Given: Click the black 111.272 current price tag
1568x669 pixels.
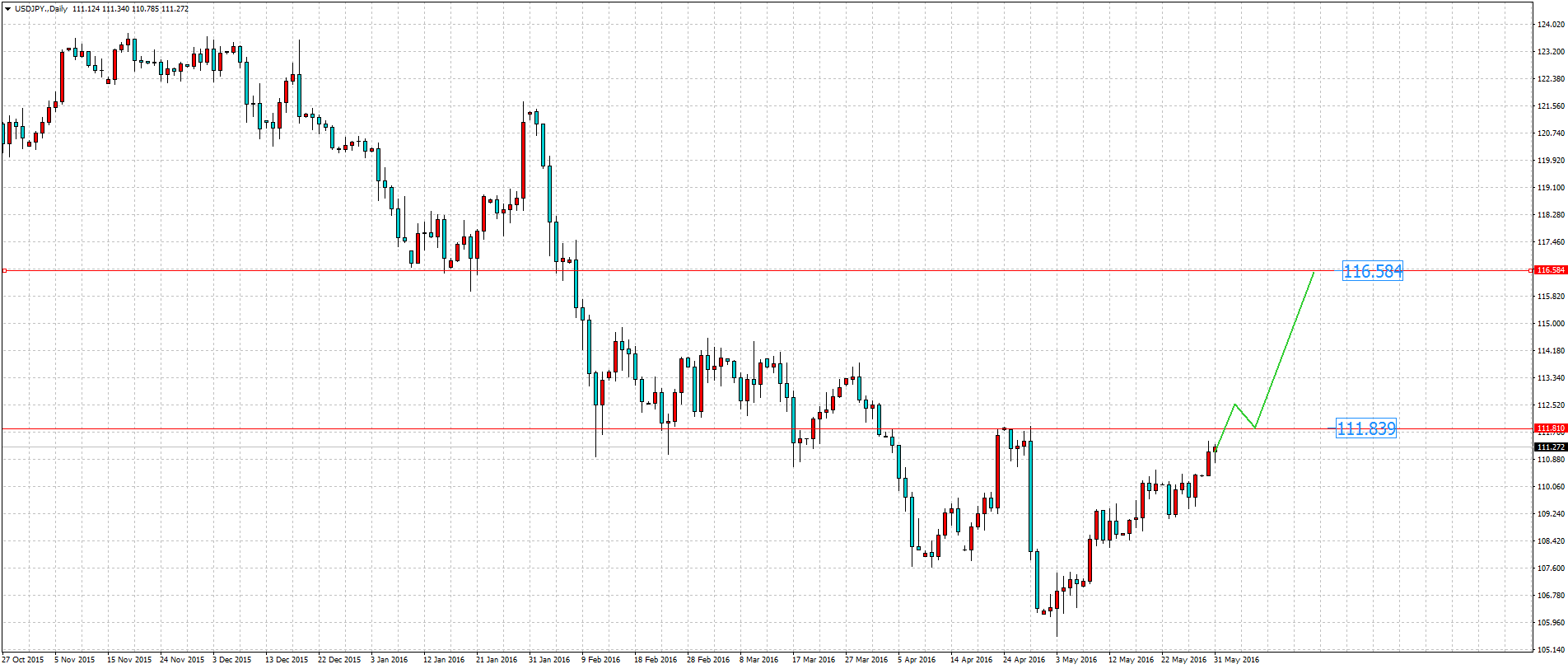Looking at the screenshot, I should click(x=1550, y=447).
